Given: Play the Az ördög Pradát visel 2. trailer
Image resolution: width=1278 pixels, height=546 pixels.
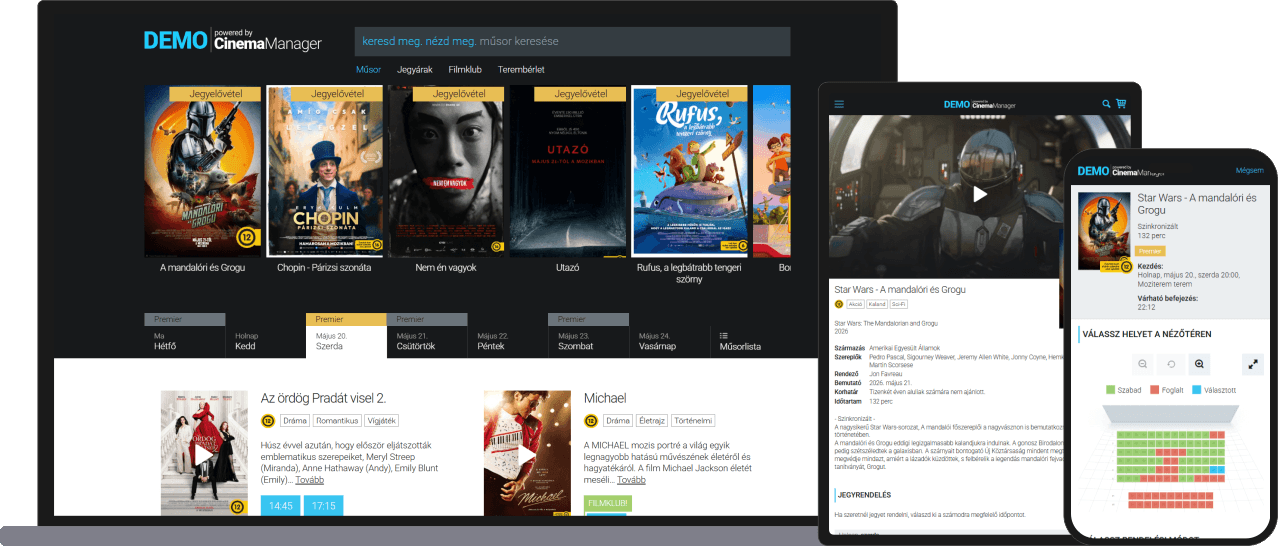Looking at the screenshot, I should pyautogui.click(x=204, y=453).
